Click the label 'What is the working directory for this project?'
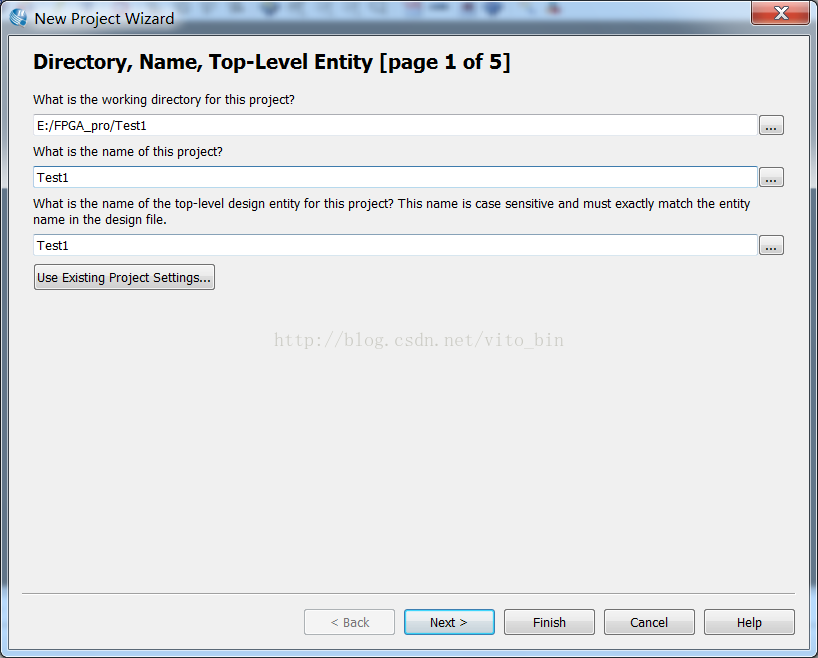The image size is (818, 658). [x=164, y=100]
